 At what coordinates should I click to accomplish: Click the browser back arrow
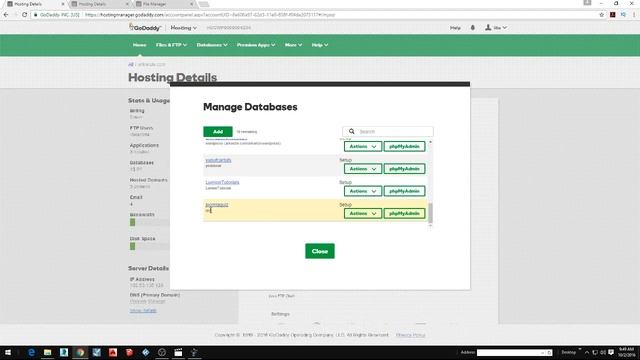click(6, 15)
